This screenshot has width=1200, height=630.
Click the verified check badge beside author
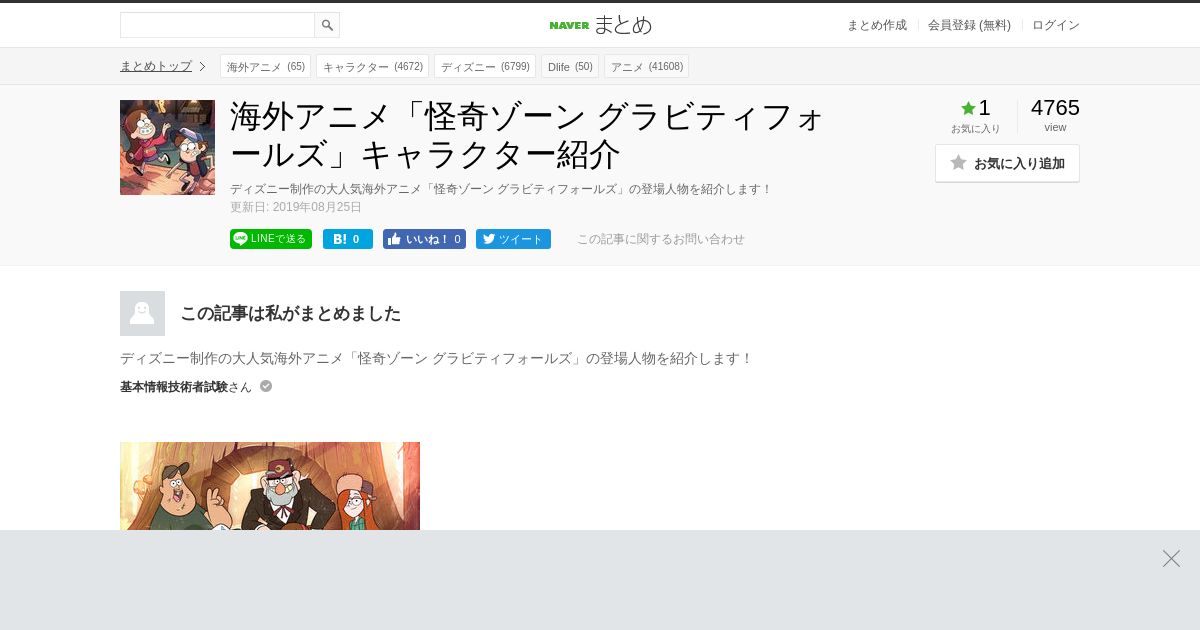pos(266,386)
